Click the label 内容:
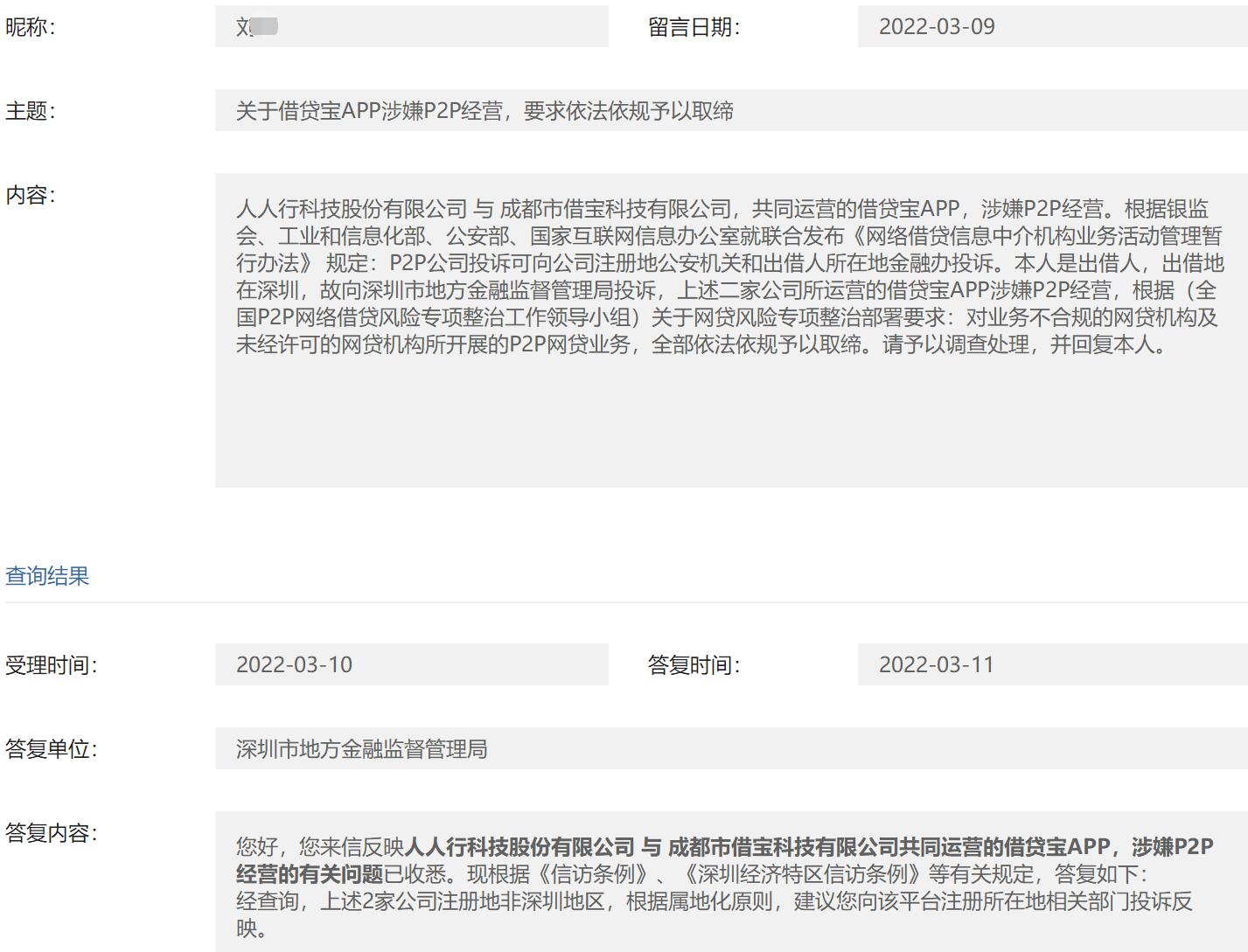 pos(31,195)
